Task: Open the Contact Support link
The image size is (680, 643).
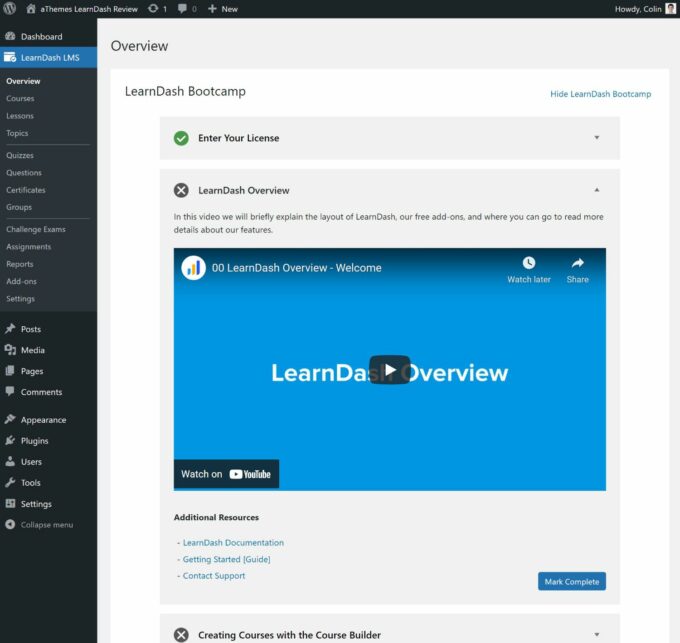Action: click(x=214, y=576)
